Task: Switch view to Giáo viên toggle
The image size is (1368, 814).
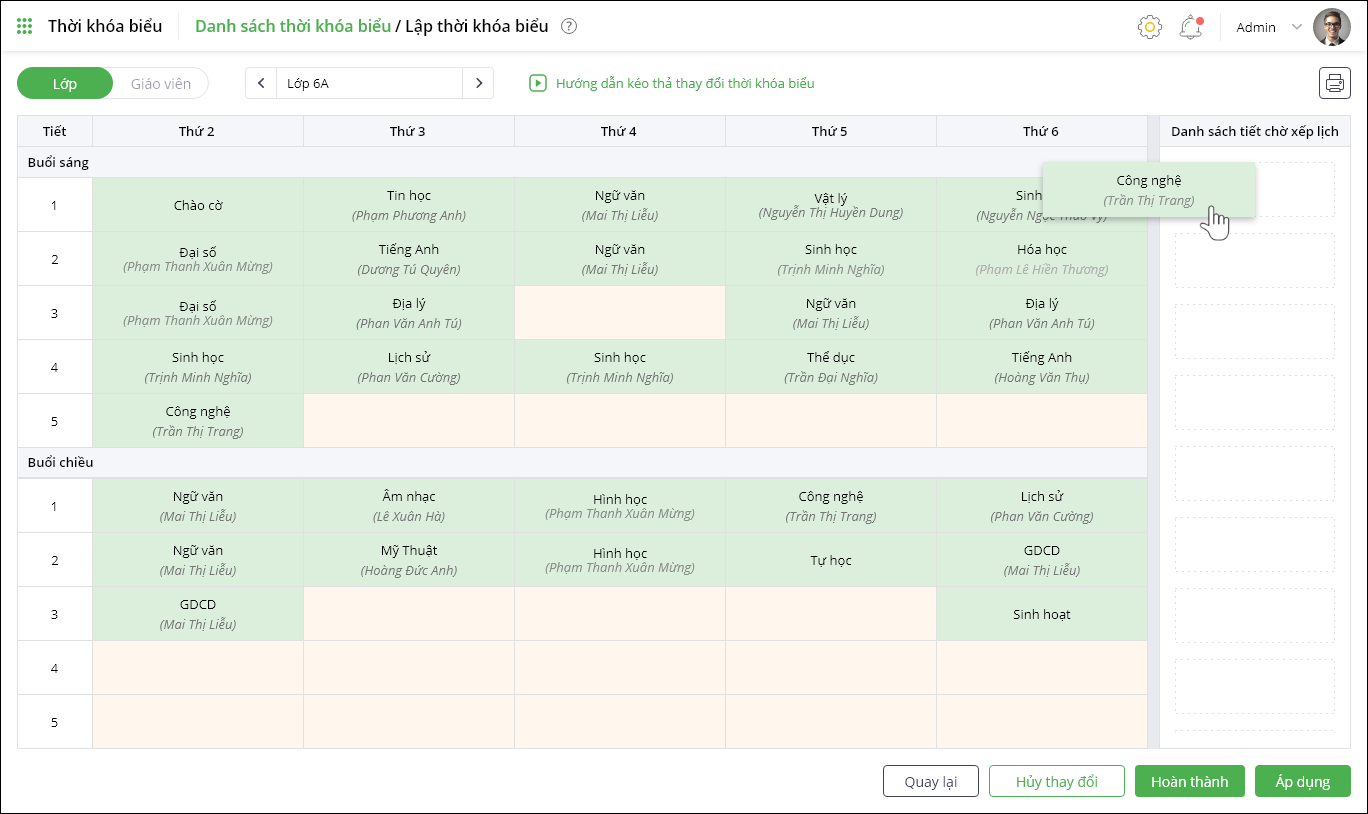Action: (160, 84)
